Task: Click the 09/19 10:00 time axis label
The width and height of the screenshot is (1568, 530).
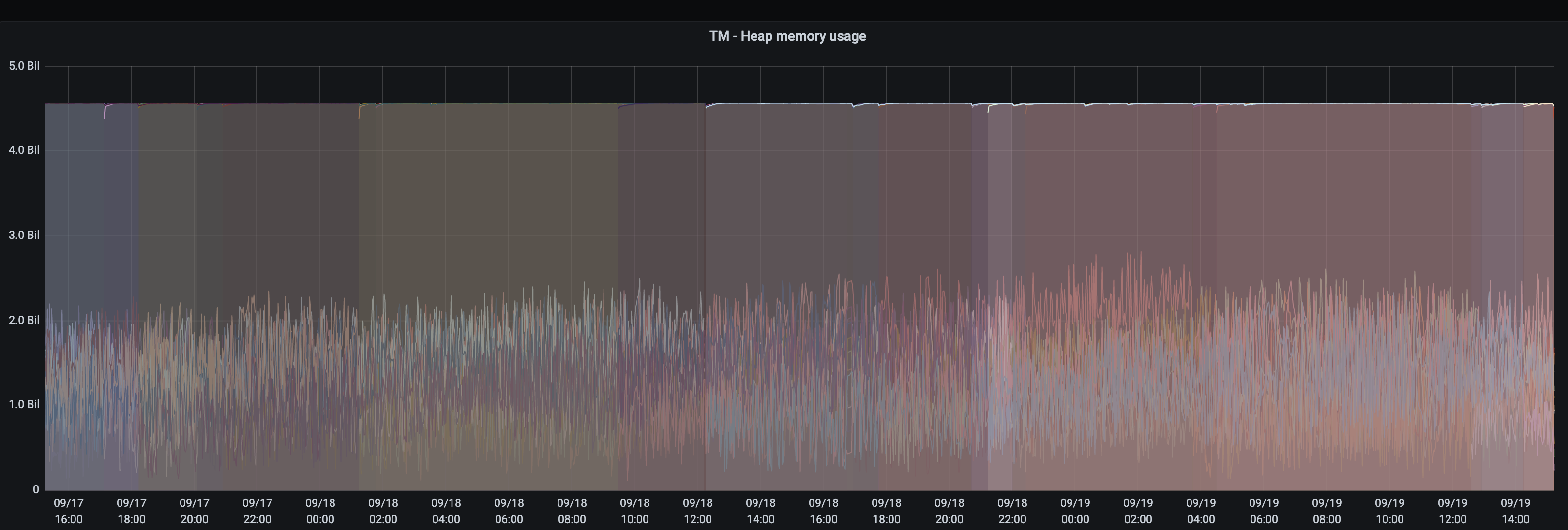Action: tap(1389, 511)
